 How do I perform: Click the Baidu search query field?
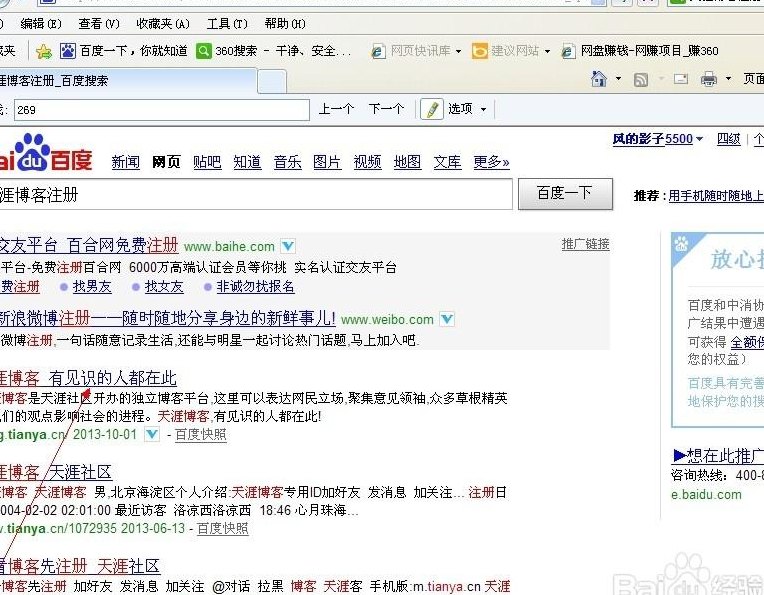255,194
